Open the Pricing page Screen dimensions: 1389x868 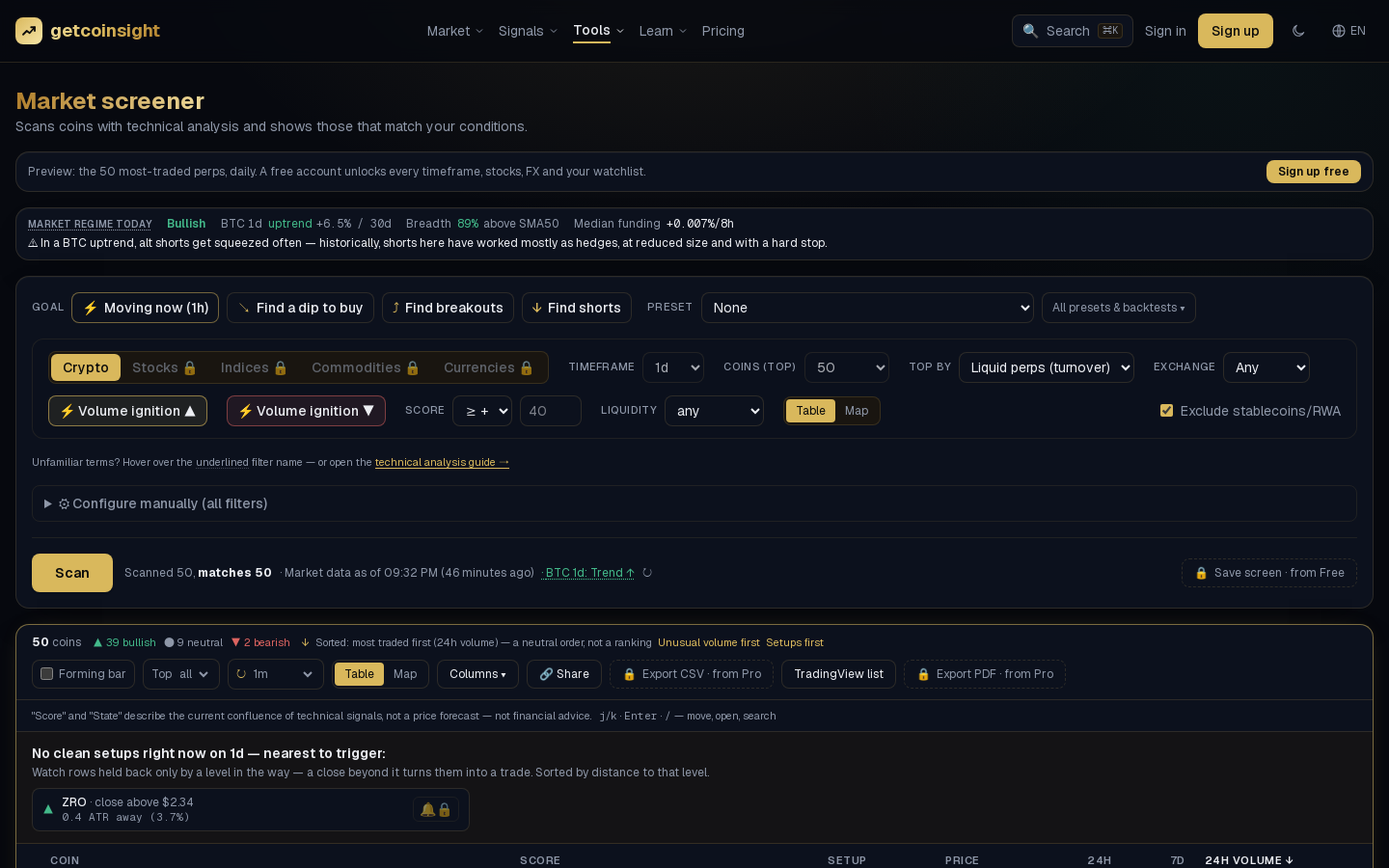click(723, 31)
